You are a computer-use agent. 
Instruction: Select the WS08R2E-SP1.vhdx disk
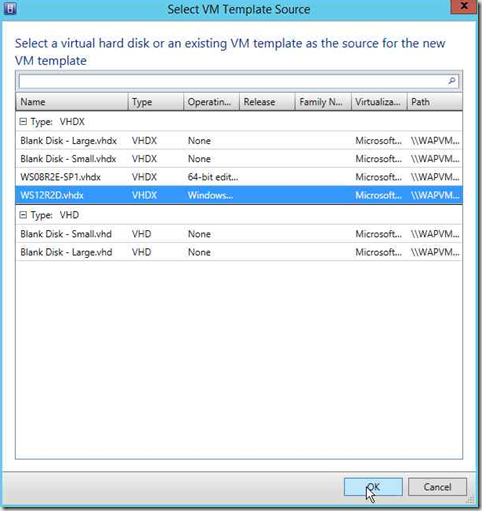coord(239,177)
